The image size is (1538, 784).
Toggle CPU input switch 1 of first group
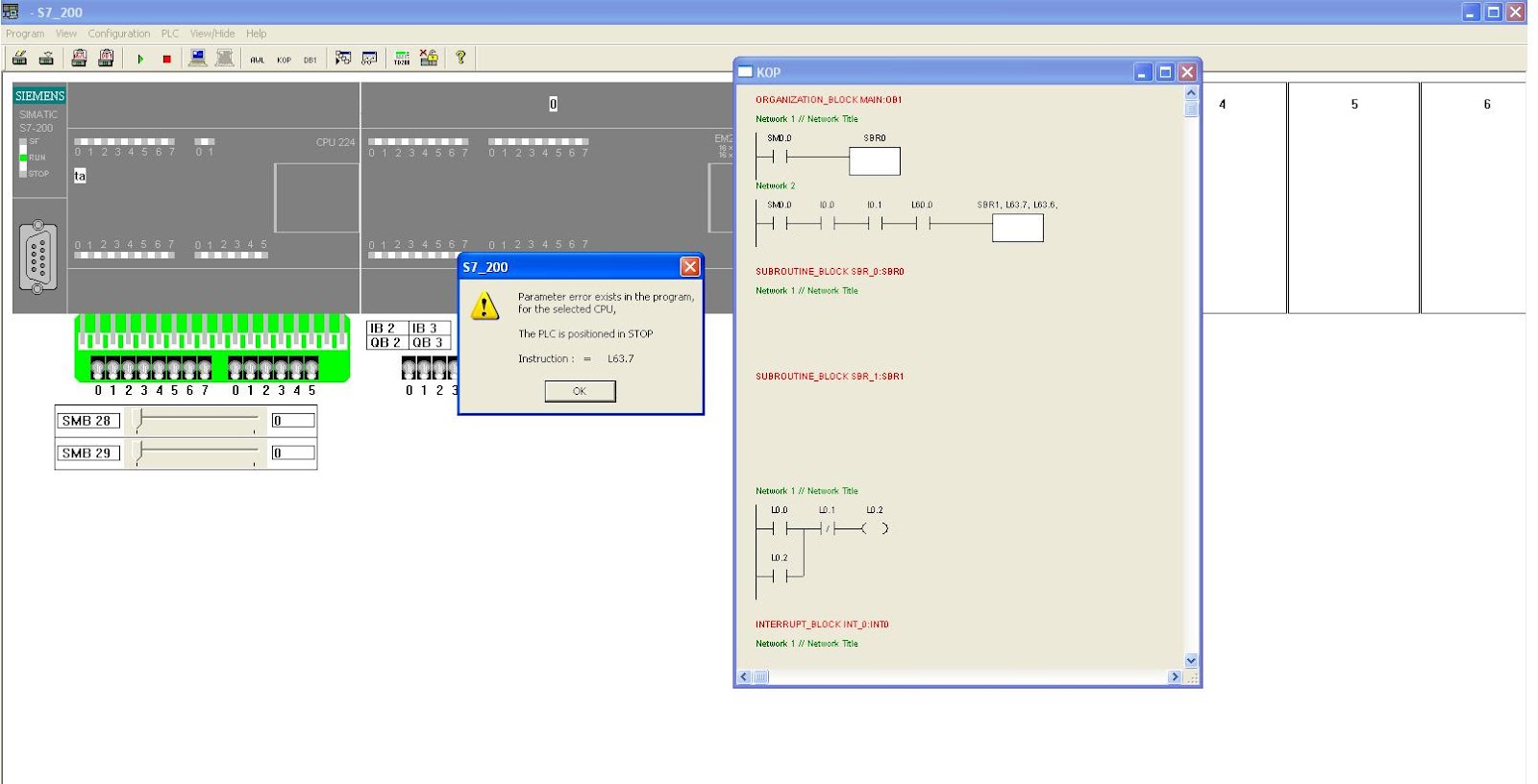pyautogui.click(x=113, y=369)
